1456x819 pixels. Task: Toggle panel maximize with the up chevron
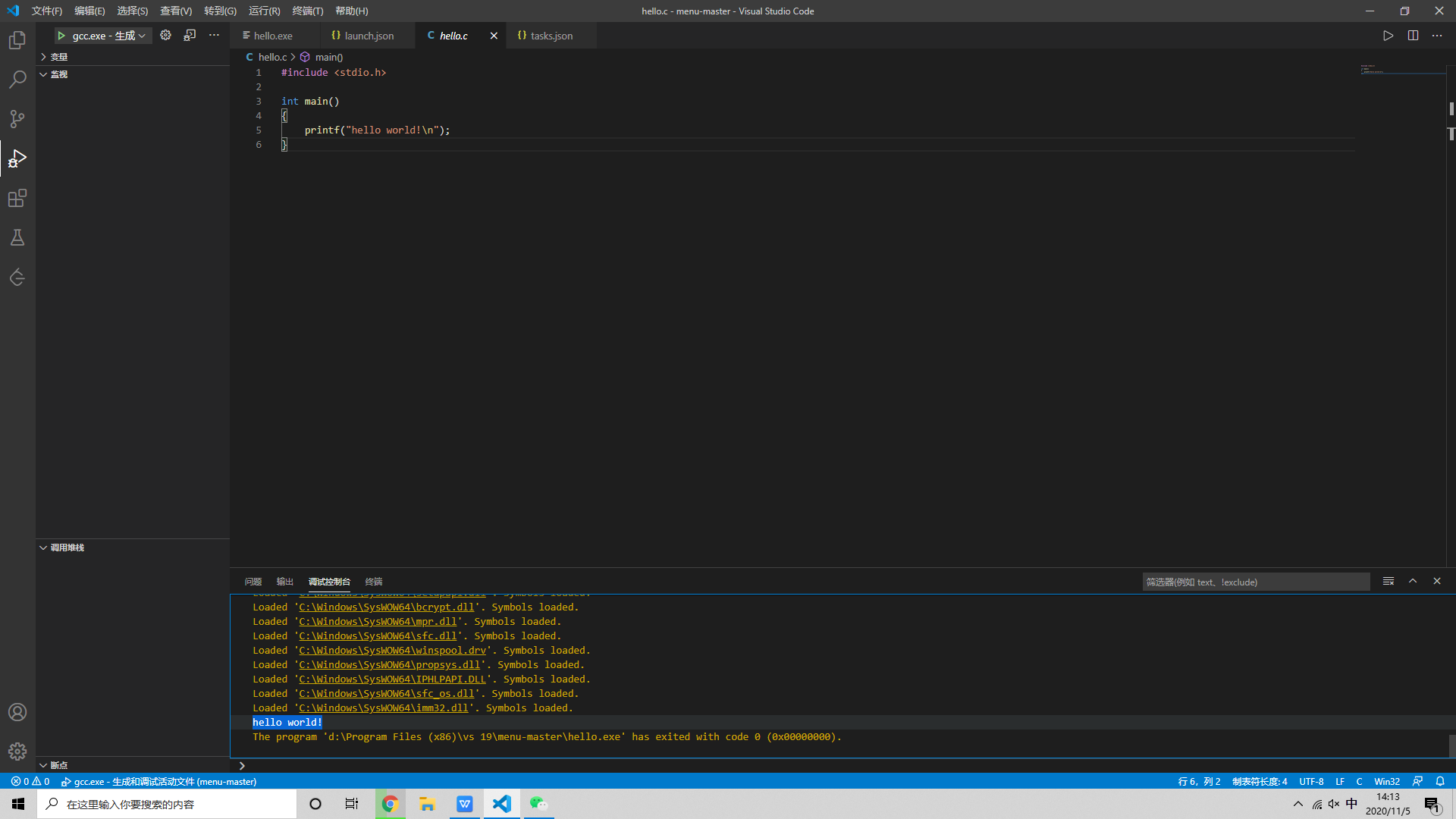coord(1413,581)
